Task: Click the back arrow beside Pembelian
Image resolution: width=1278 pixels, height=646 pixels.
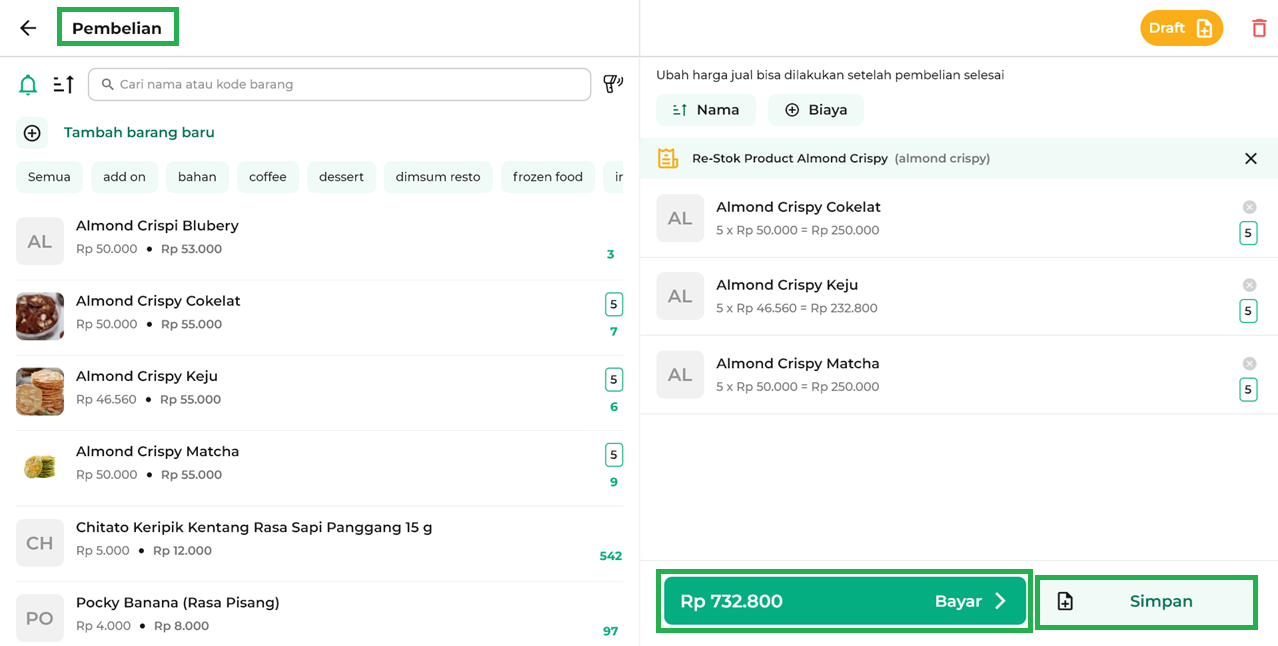Action: [x=28, y=28]
